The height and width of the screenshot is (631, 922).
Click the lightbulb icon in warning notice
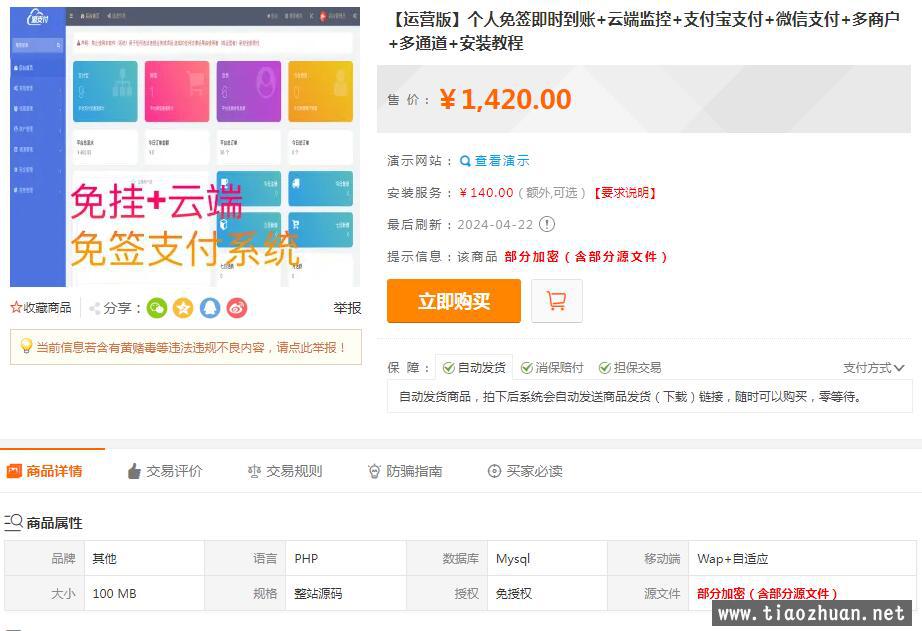[26, 346]
